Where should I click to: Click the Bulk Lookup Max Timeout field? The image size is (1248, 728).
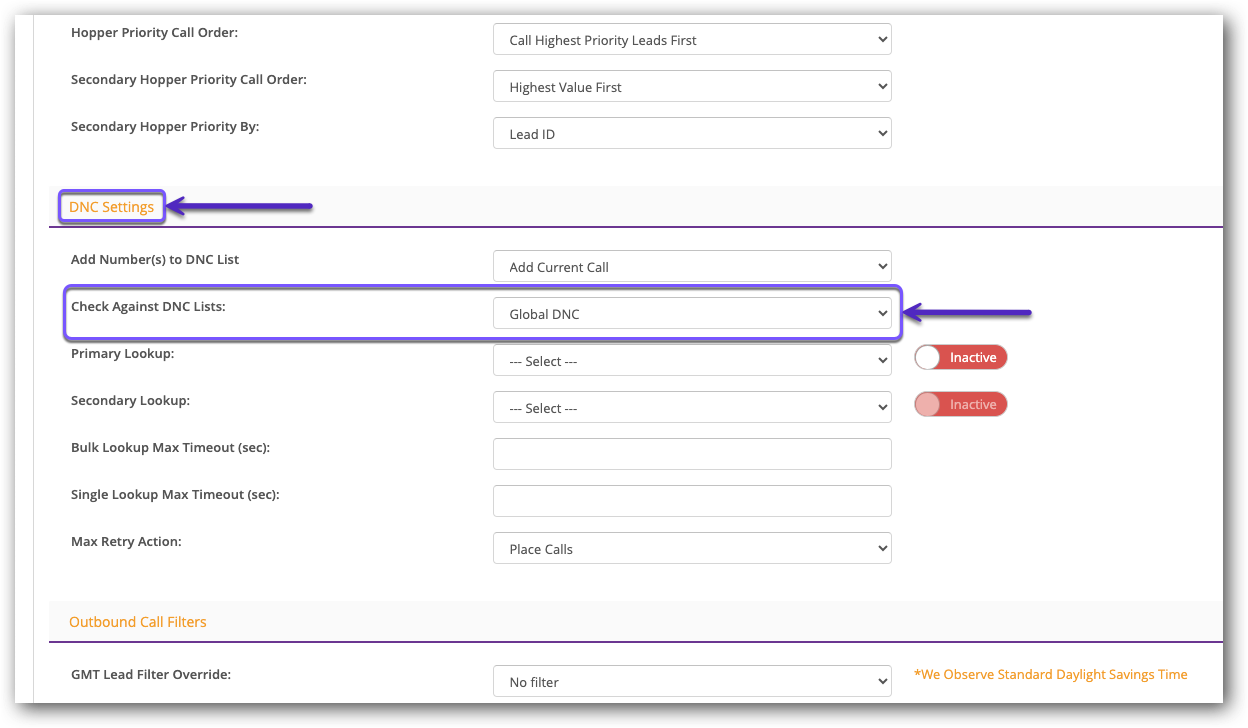tap(691, 454)
